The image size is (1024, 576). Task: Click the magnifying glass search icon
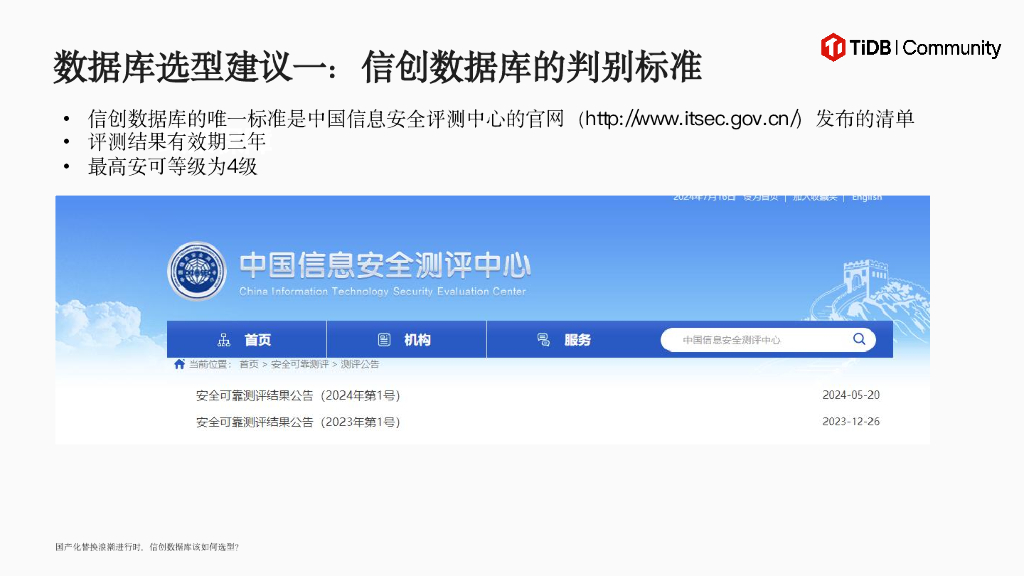[x=860, y=339]
